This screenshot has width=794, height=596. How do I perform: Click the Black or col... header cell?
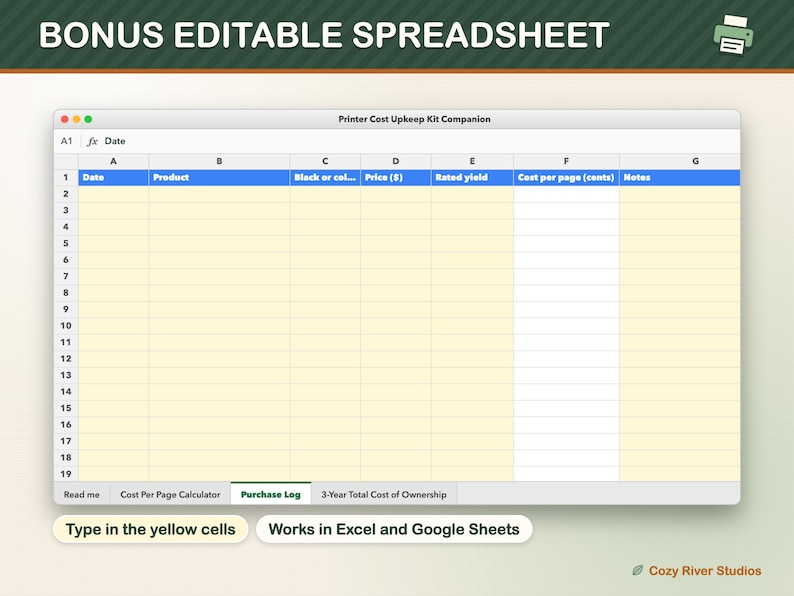click(325, 178)
